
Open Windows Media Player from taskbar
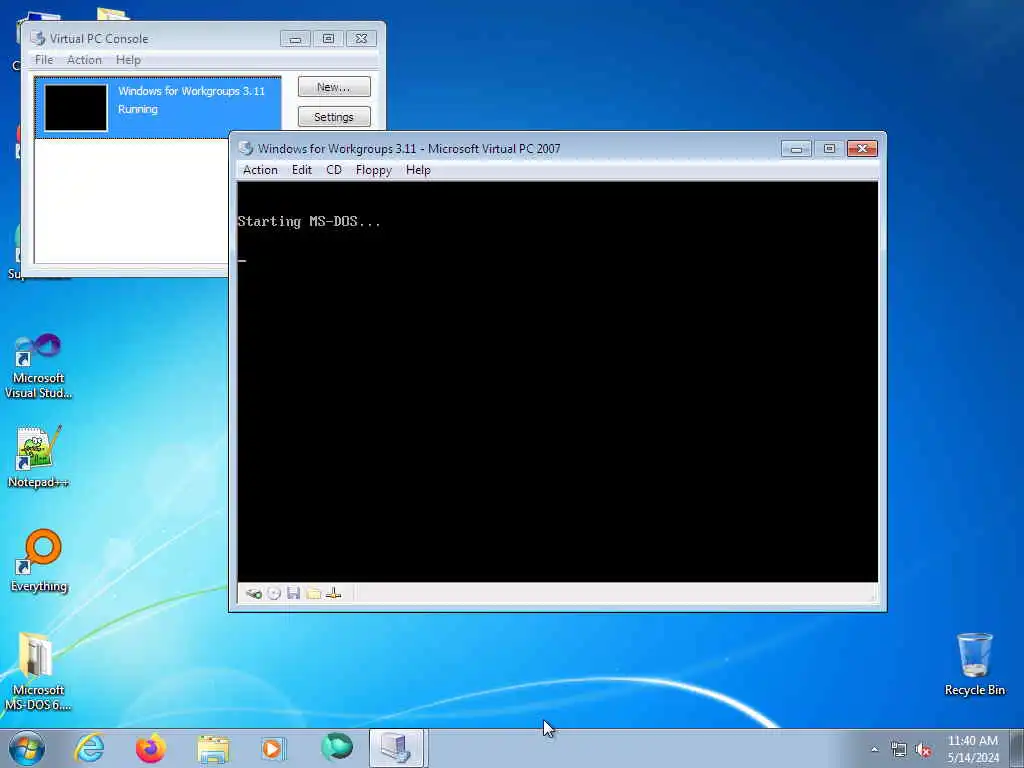click(273, 748)
